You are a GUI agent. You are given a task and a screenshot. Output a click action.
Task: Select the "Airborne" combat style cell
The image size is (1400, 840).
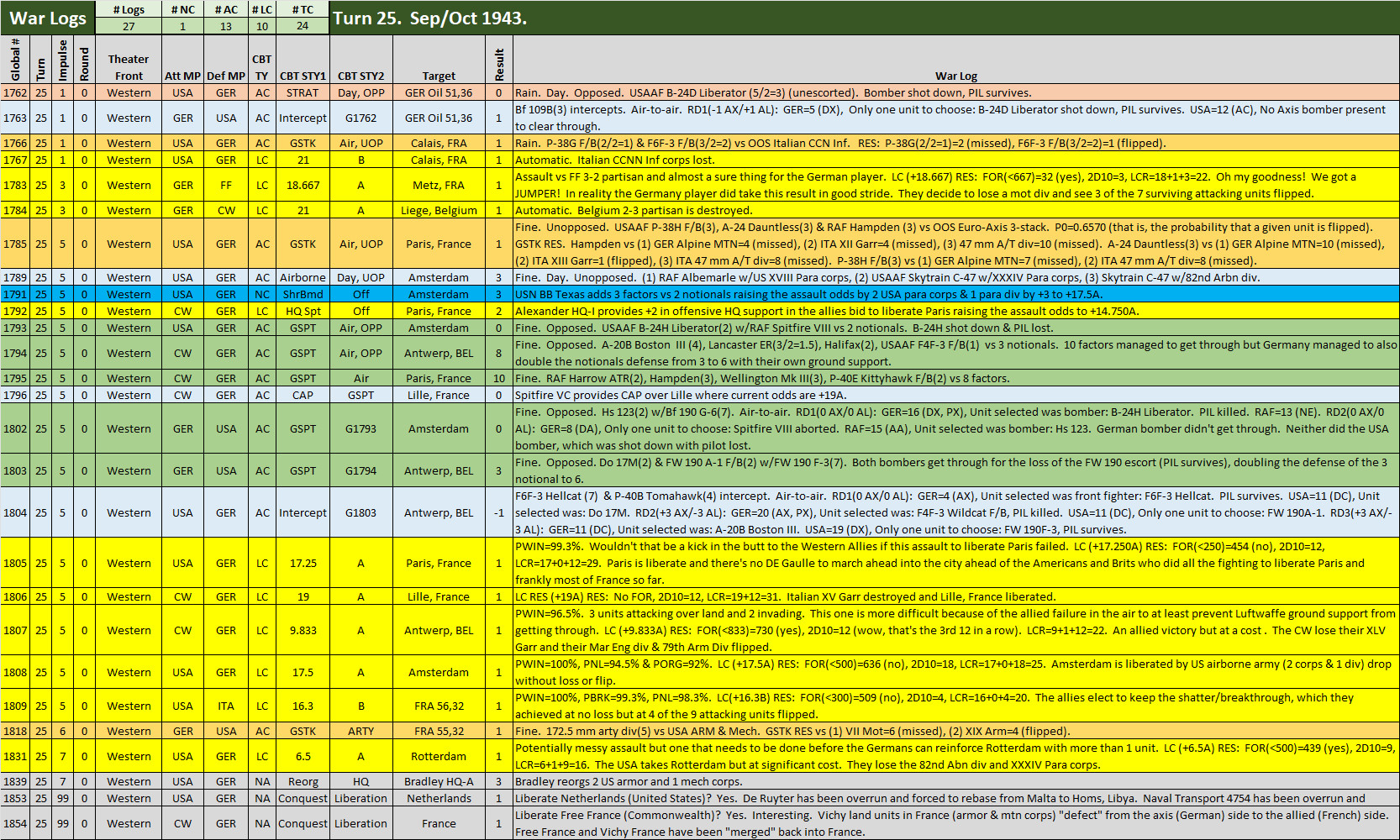tap(303, 277)
